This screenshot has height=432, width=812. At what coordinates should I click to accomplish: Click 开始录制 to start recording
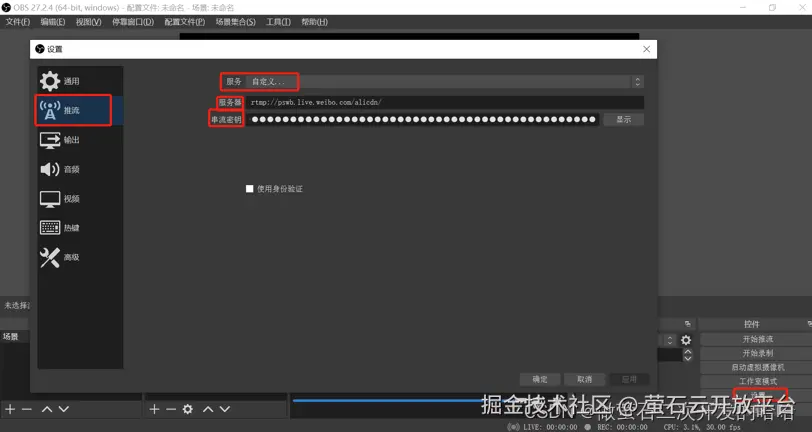(x=757, y=353)
